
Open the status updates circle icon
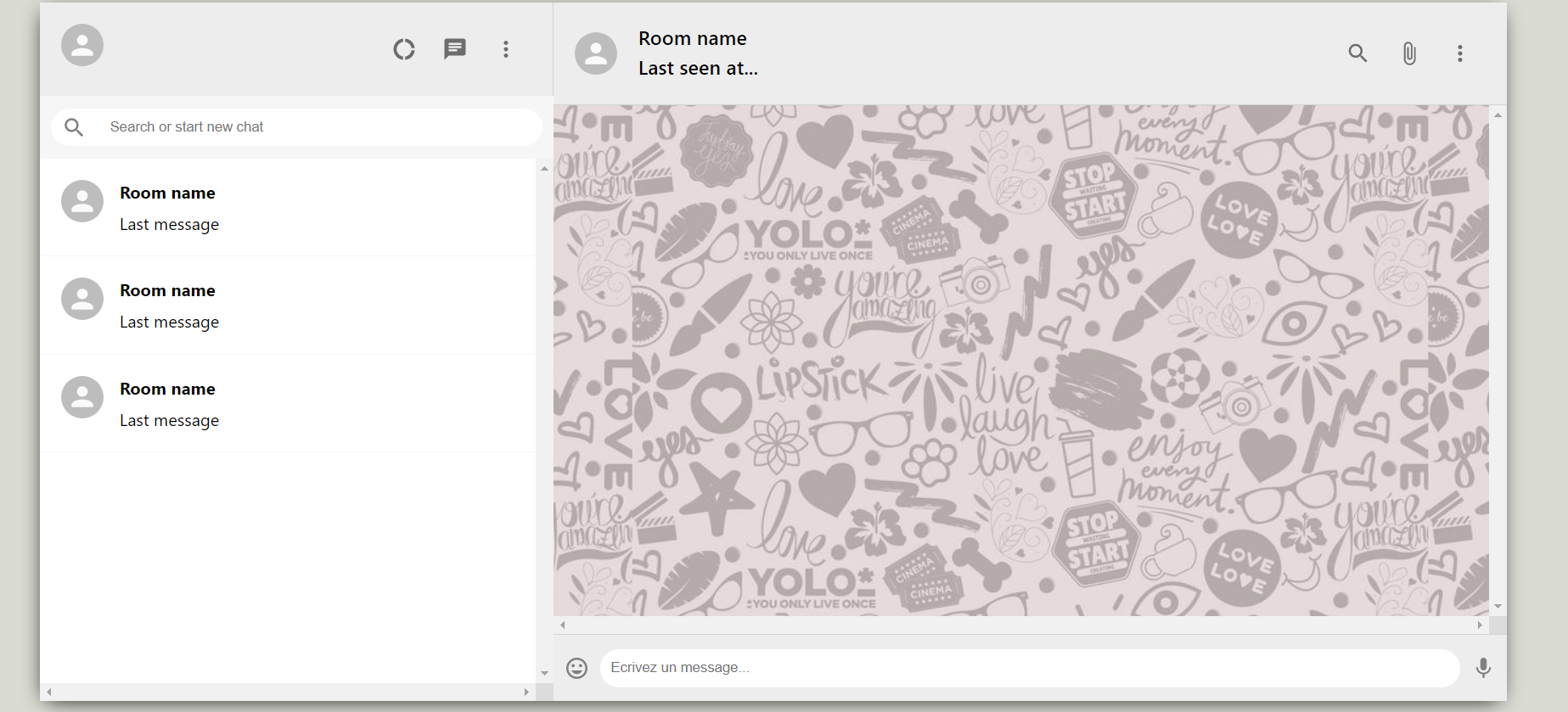404,49
